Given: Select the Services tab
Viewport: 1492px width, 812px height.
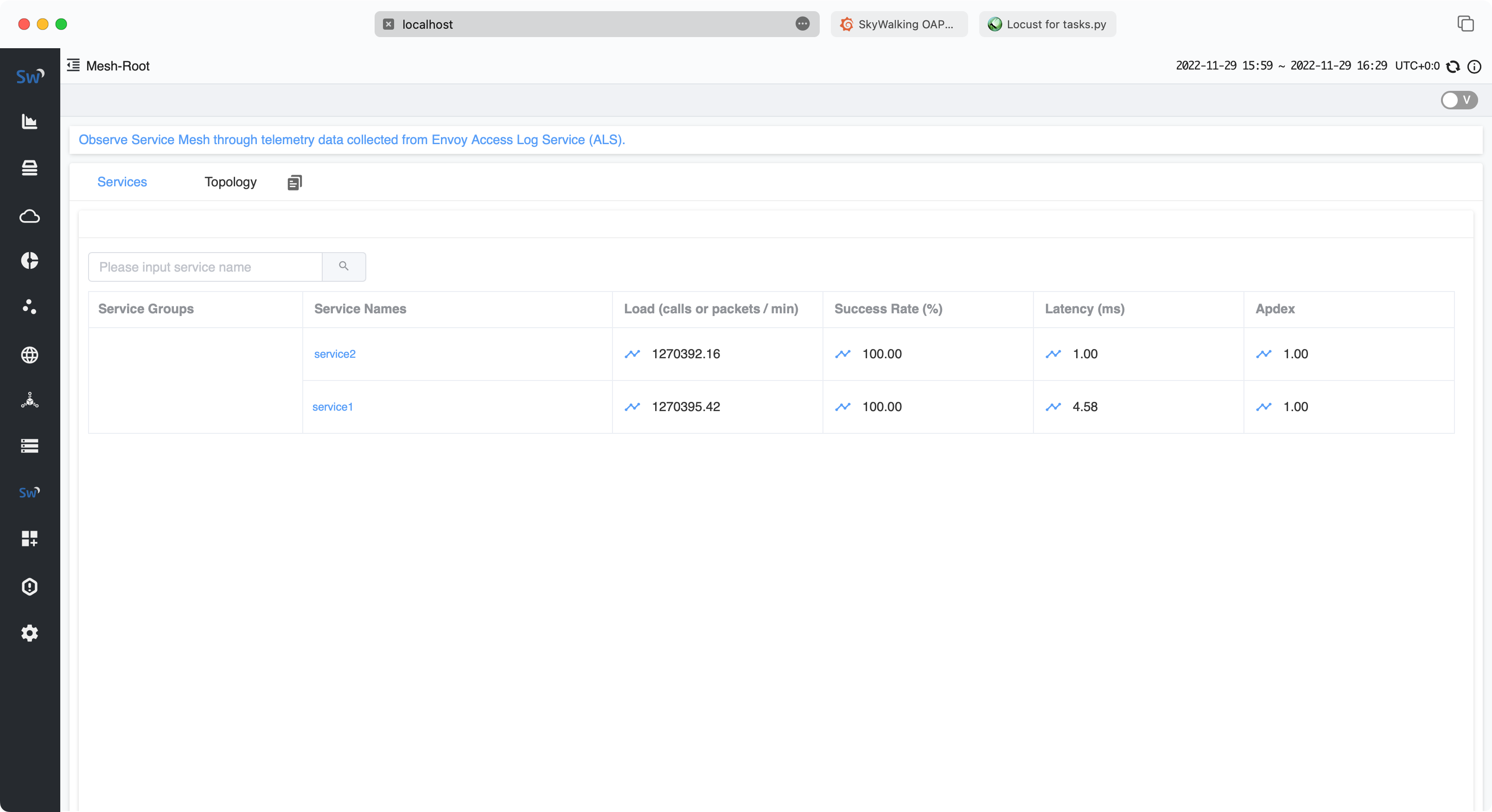Looking at the screenshot, I should 121,181.
